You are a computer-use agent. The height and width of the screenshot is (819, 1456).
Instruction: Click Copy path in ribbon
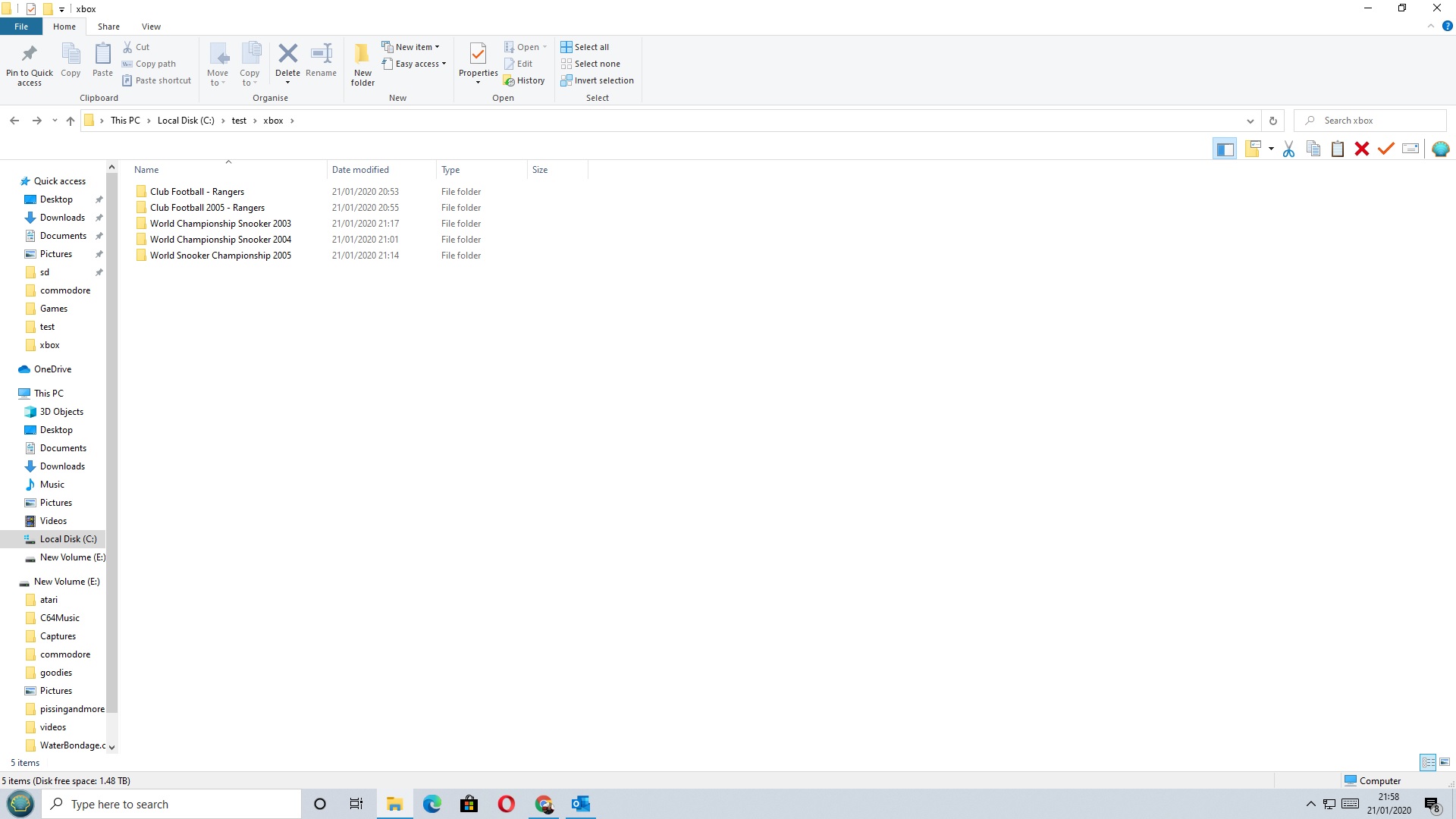coord(149,64)
